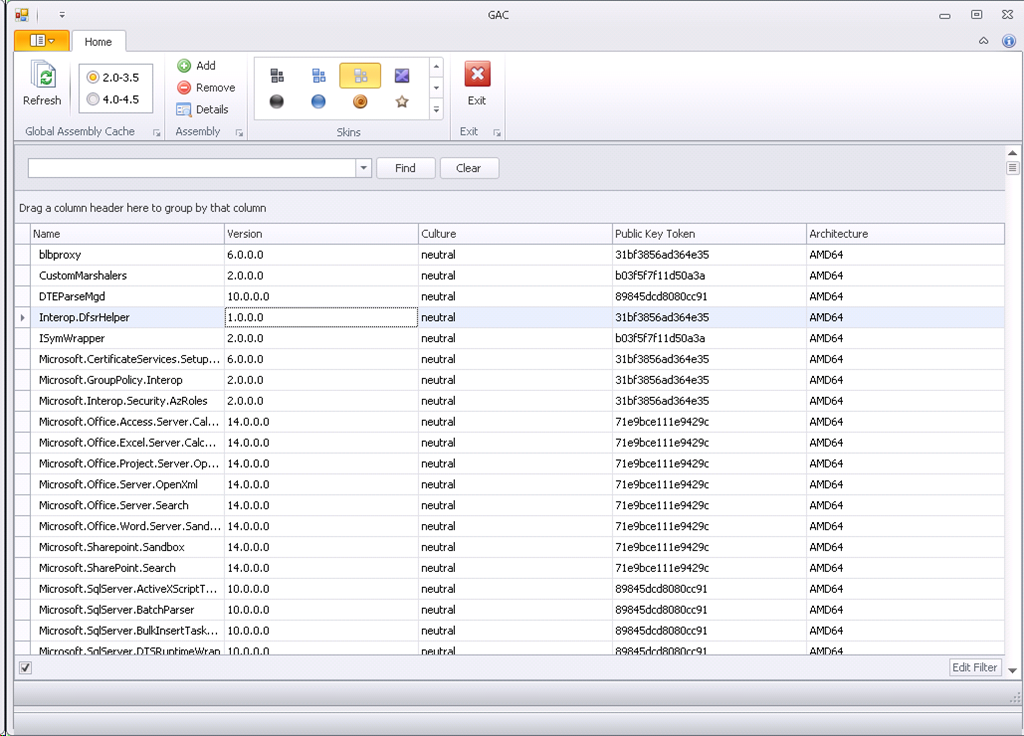This screenshot has width=1024, height=736.
Task: Select the Microsoft.SharePoint.Search row
Action: [509, 568]
